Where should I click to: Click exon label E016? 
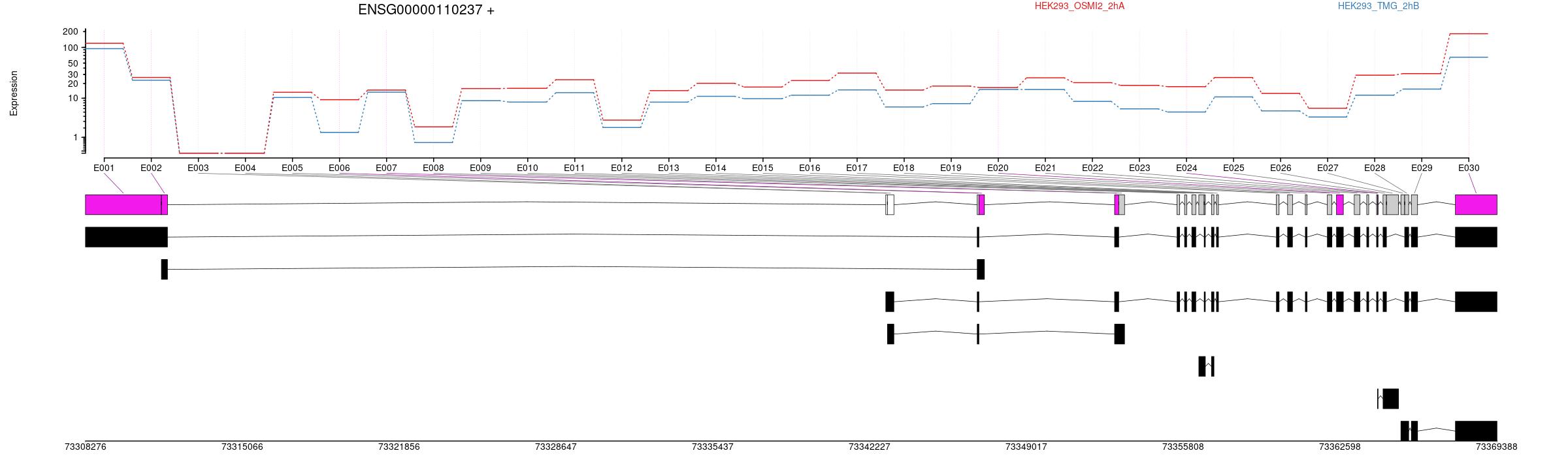point(809,168)
